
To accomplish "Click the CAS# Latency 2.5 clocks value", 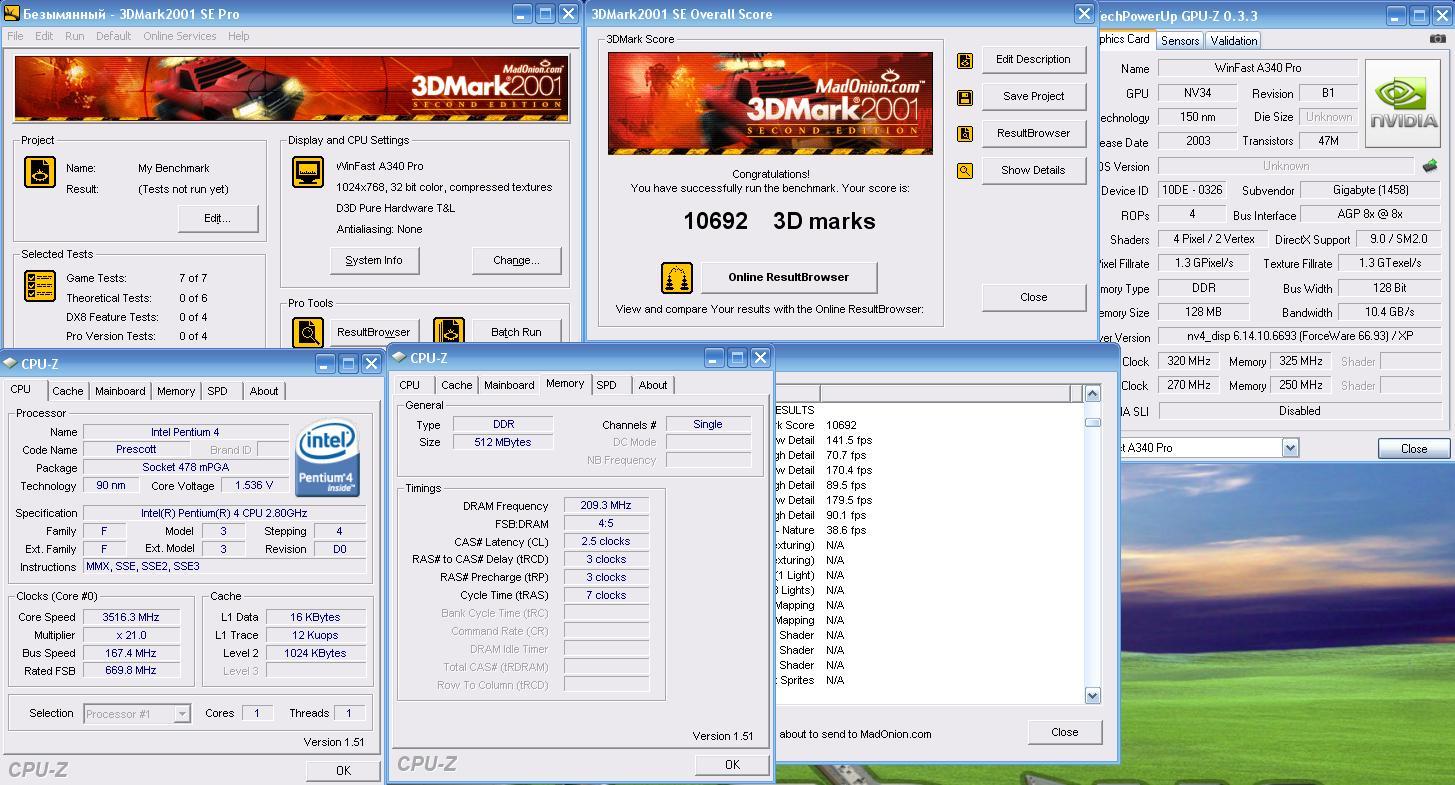I will click(x=606, y=542).
